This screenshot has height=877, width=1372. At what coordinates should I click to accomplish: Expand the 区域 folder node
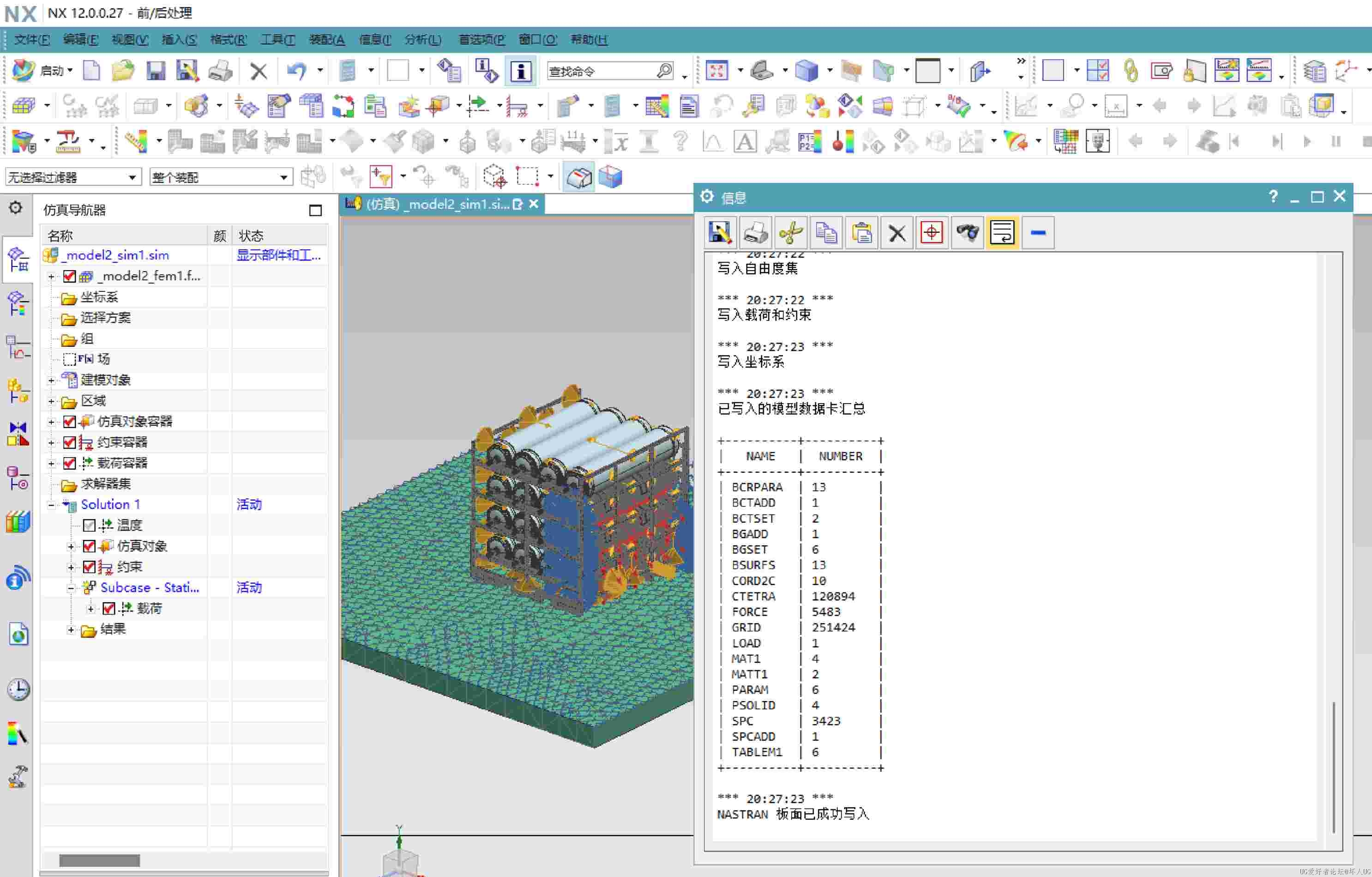[x=51, y=401]
